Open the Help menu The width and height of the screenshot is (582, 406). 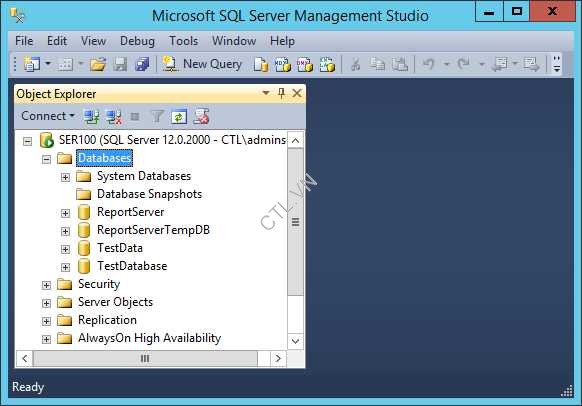click(x=282, y=41)
